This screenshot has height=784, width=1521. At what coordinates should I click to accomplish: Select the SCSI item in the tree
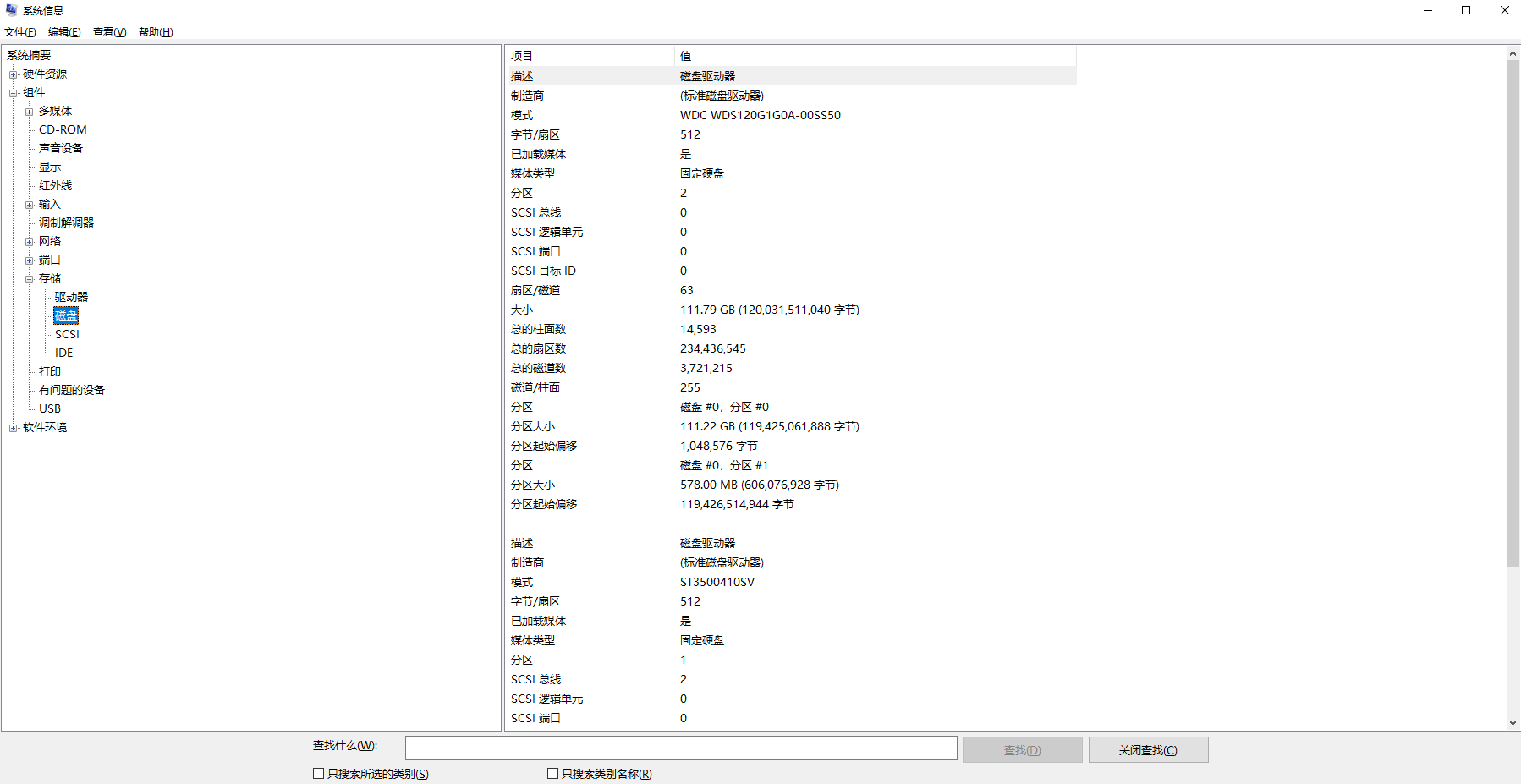tap(67, 333)
